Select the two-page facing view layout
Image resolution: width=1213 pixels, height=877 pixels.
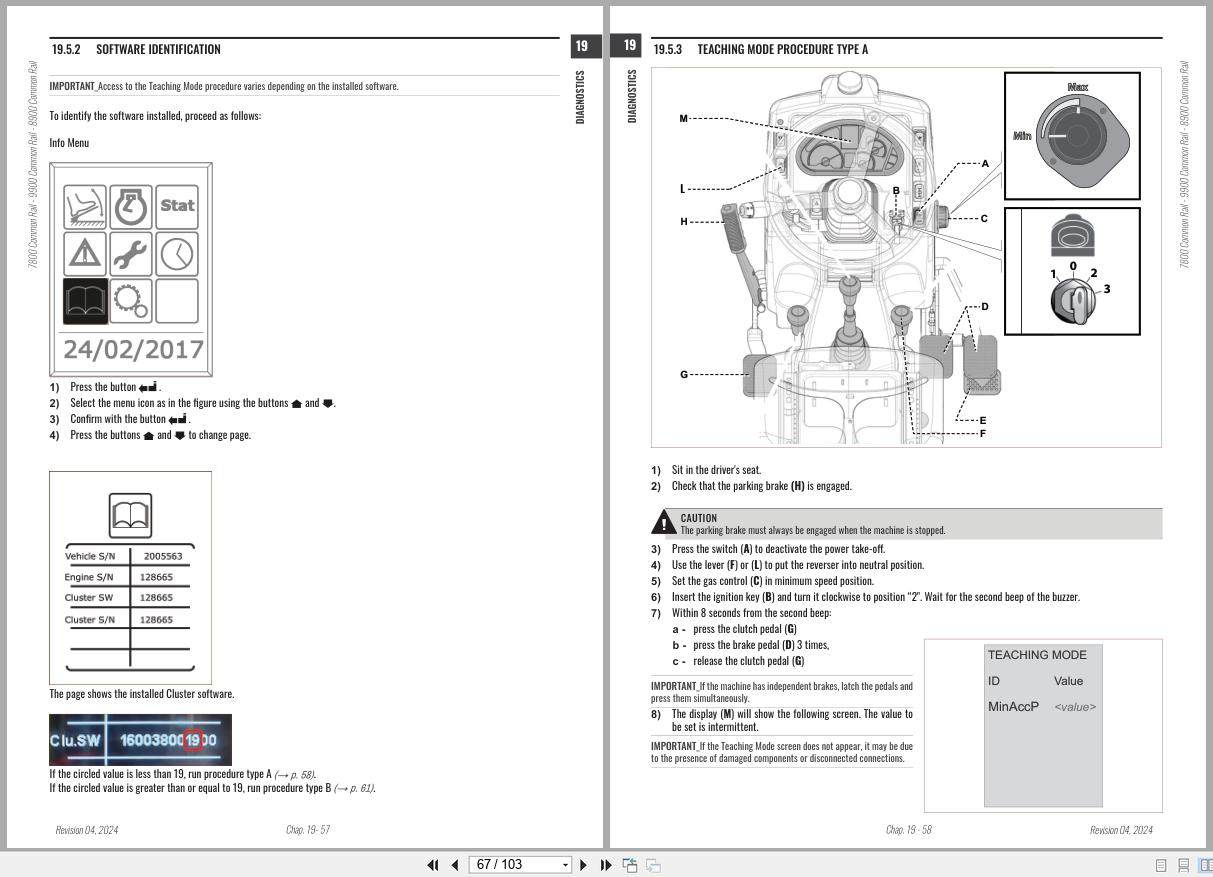tap(1205, 865)
